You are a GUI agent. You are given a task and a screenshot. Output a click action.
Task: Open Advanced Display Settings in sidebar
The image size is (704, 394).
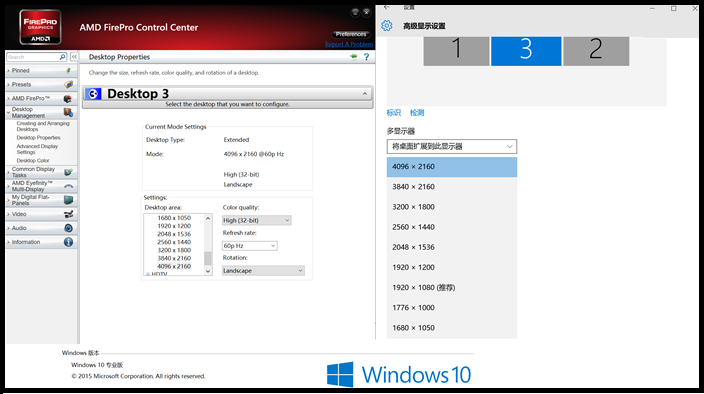37,149
